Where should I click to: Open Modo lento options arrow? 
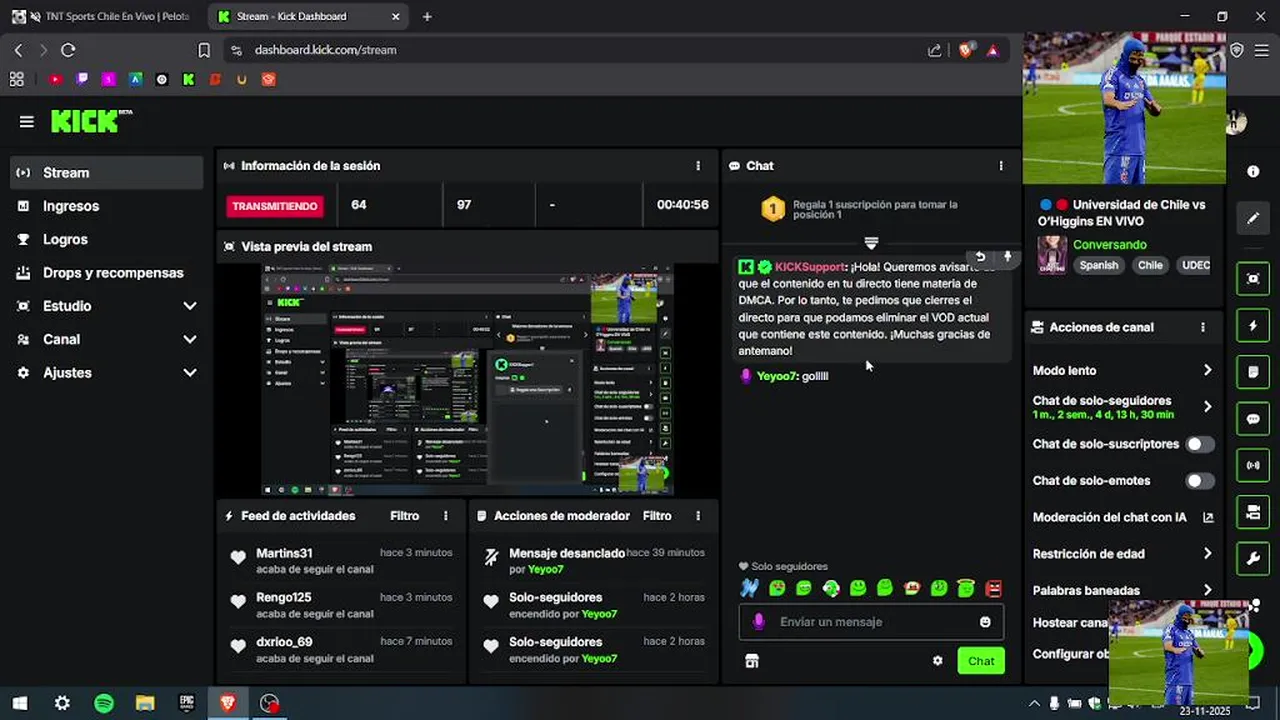[x=1207, y=370]
